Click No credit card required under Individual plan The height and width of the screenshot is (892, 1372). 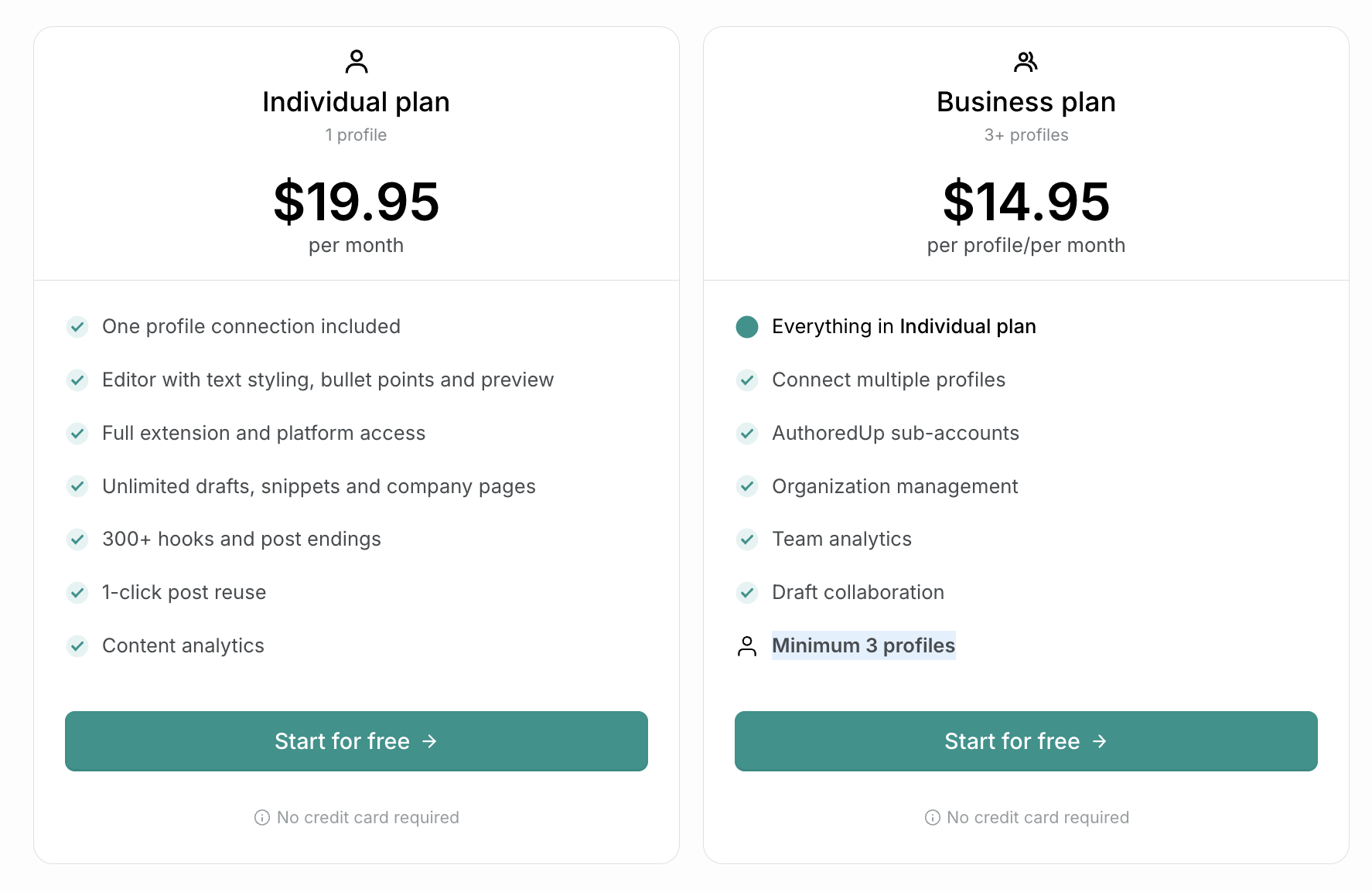pos(367,817)
